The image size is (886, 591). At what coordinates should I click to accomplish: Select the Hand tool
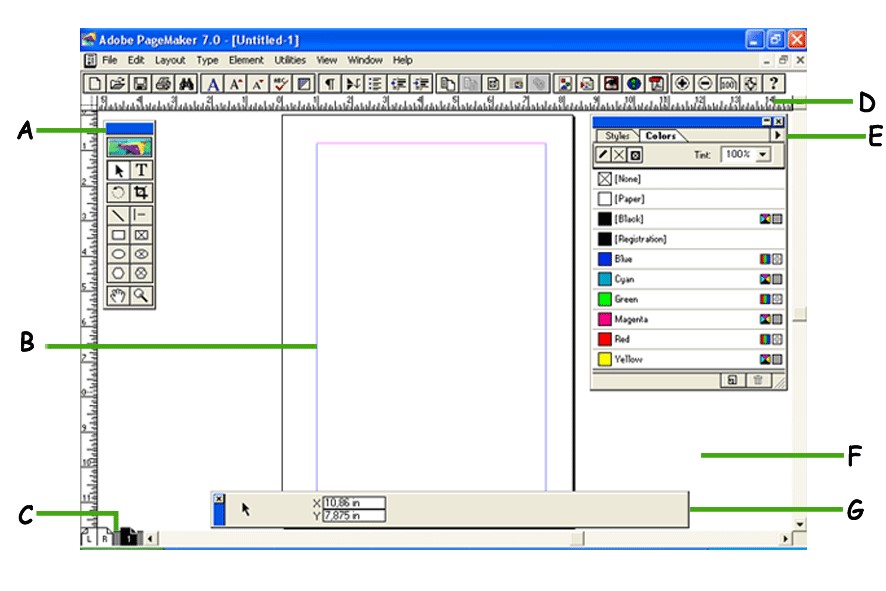click(x=118, y=294)
